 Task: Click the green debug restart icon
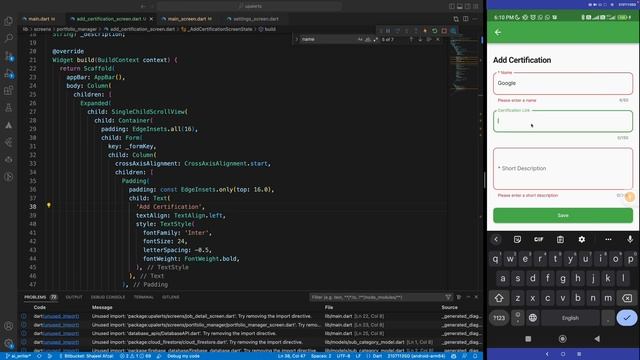pyautogui.click(x=435, y=31)
